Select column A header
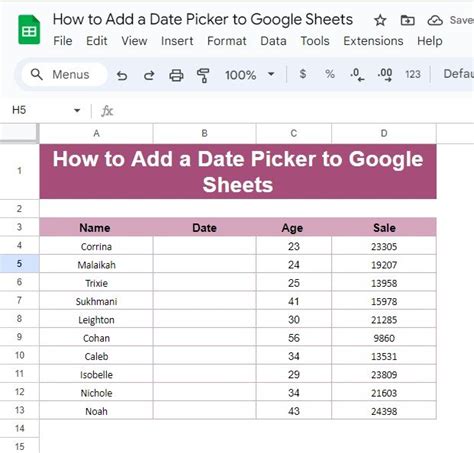The width and height of the screenshot is (474, 453). click(x=96, y=134)
